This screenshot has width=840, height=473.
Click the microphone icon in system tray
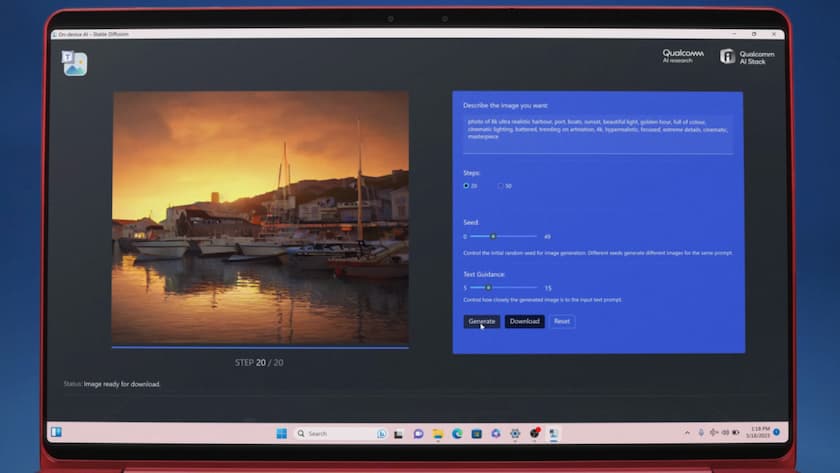[x=700, y=433]
